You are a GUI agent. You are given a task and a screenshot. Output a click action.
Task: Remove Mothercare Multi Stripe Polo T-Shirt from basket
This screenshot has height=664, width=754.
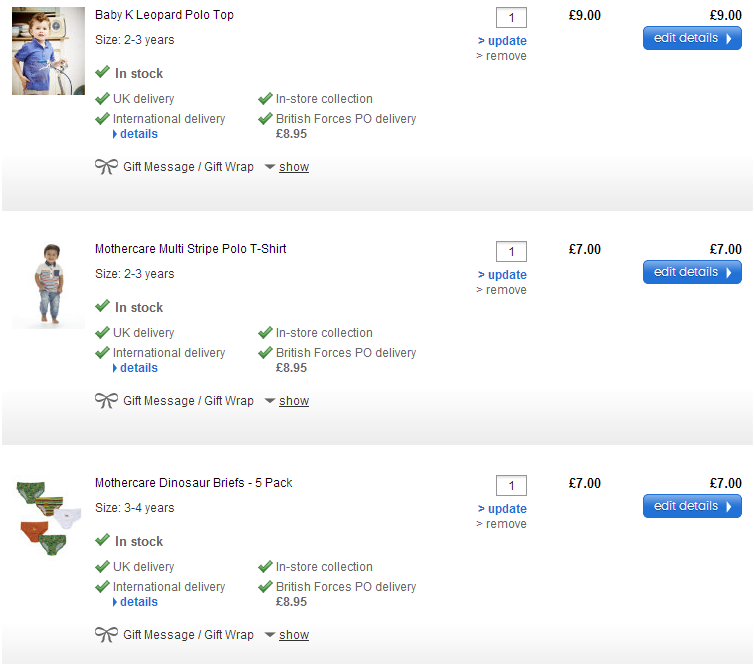(x=505, y=290)
